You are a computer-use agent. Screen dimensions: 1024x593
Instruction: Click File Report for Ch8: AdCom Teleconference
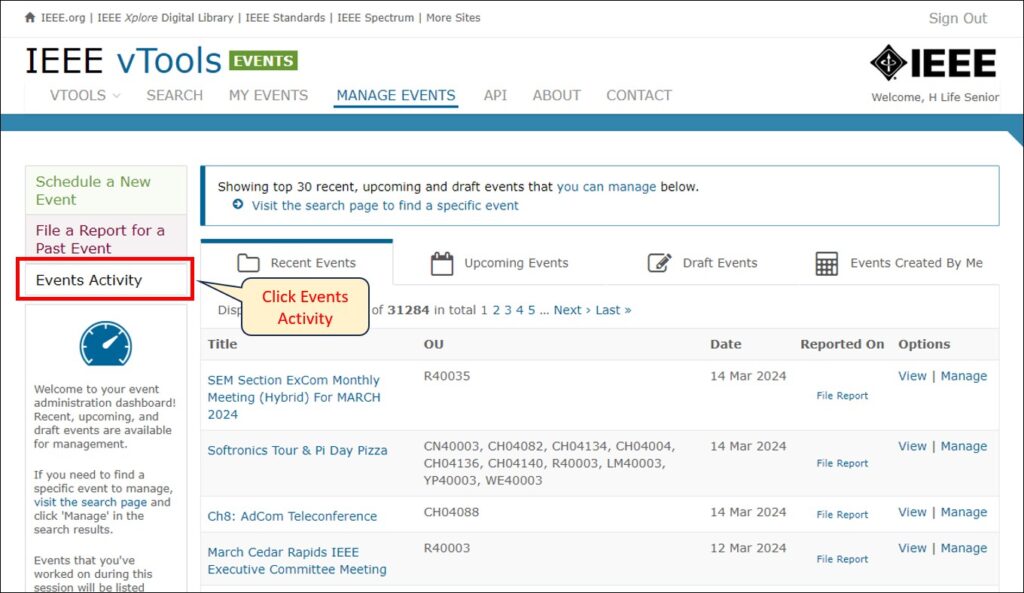(842, 515)
